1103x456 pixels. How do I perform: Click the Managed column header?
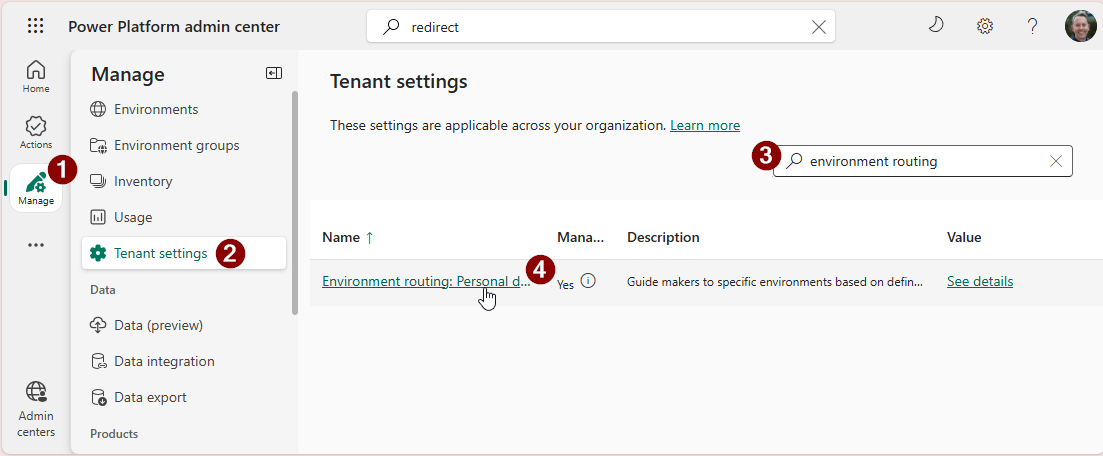580,238
